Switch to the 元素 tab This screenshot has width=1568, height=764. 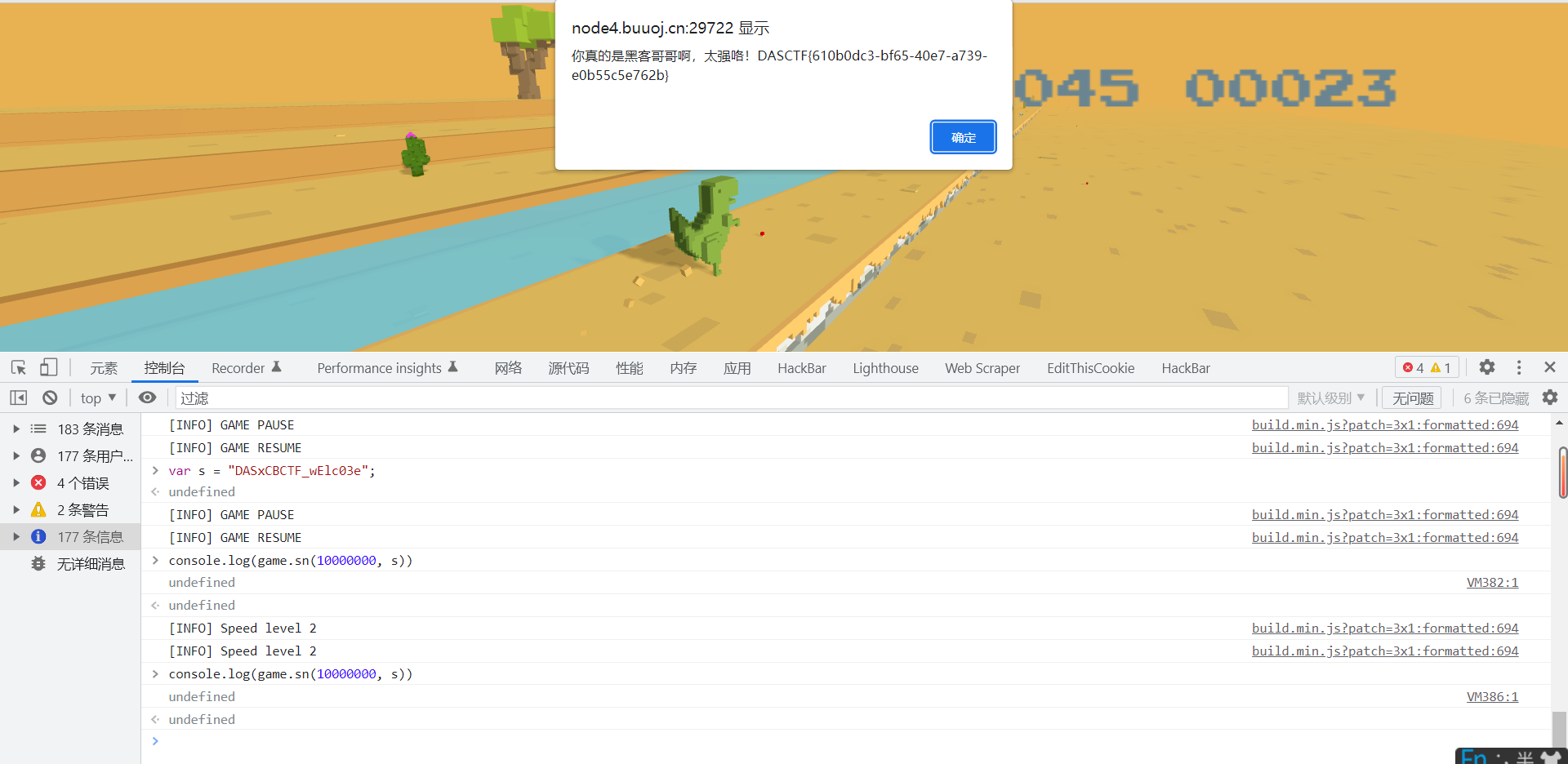point(104,368)
